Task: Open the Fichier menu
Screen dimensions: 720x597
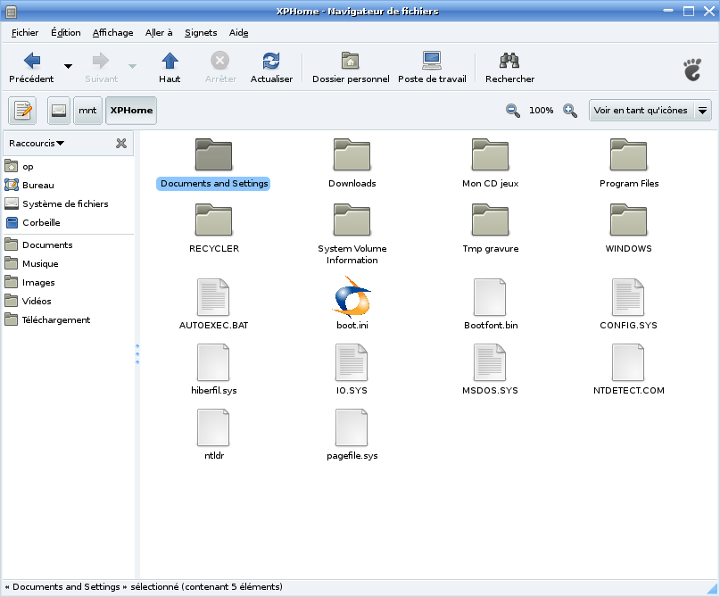Action: click(x=25, y=33)
